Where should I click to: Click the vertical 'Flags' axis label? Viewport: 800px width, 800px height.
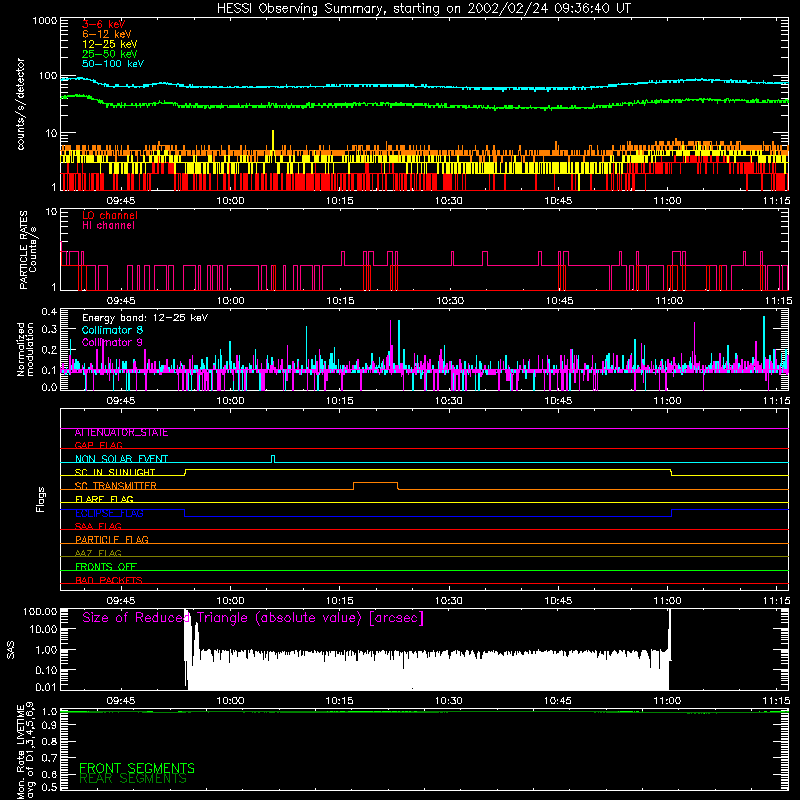click(x=41, y=499)
